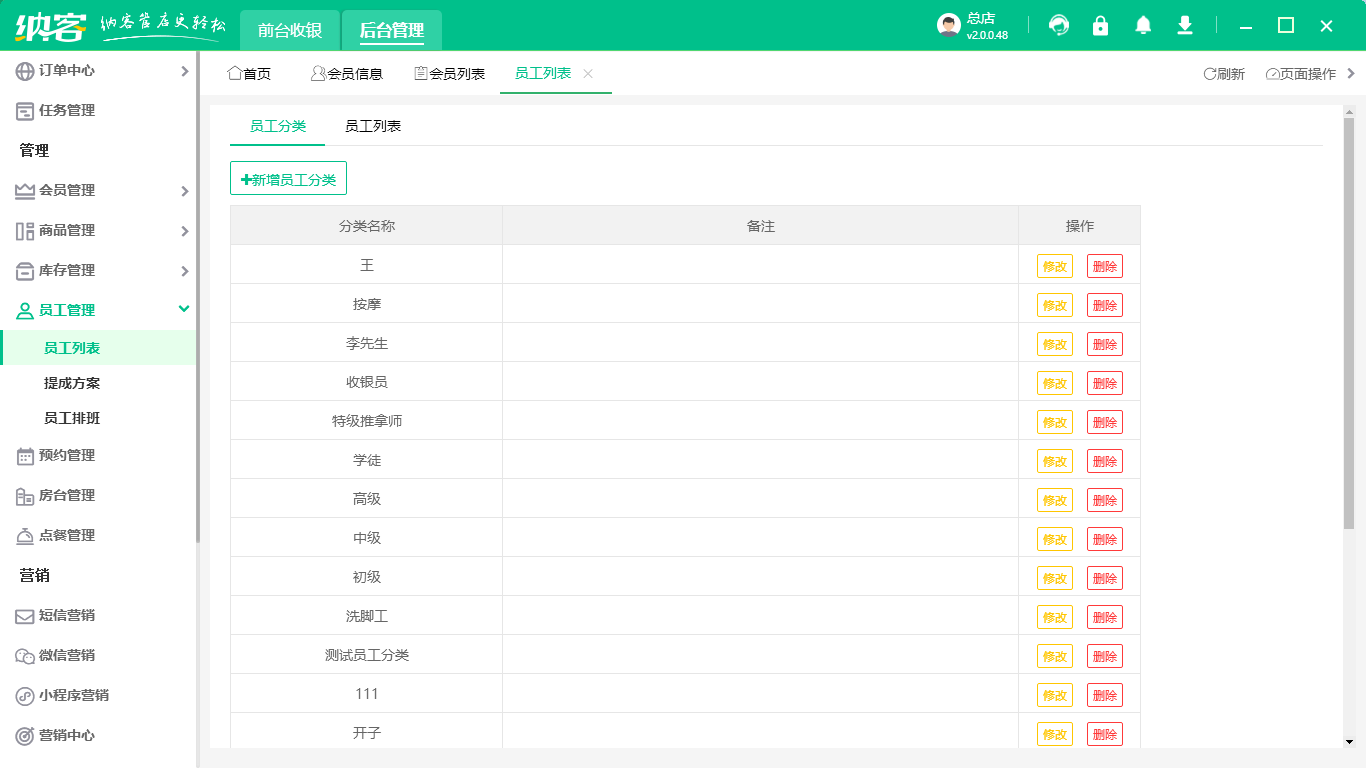Click the 新增员工分类 button
Image resolution: width=1366 pixels, height=768 pixels.
click(288, 177)
